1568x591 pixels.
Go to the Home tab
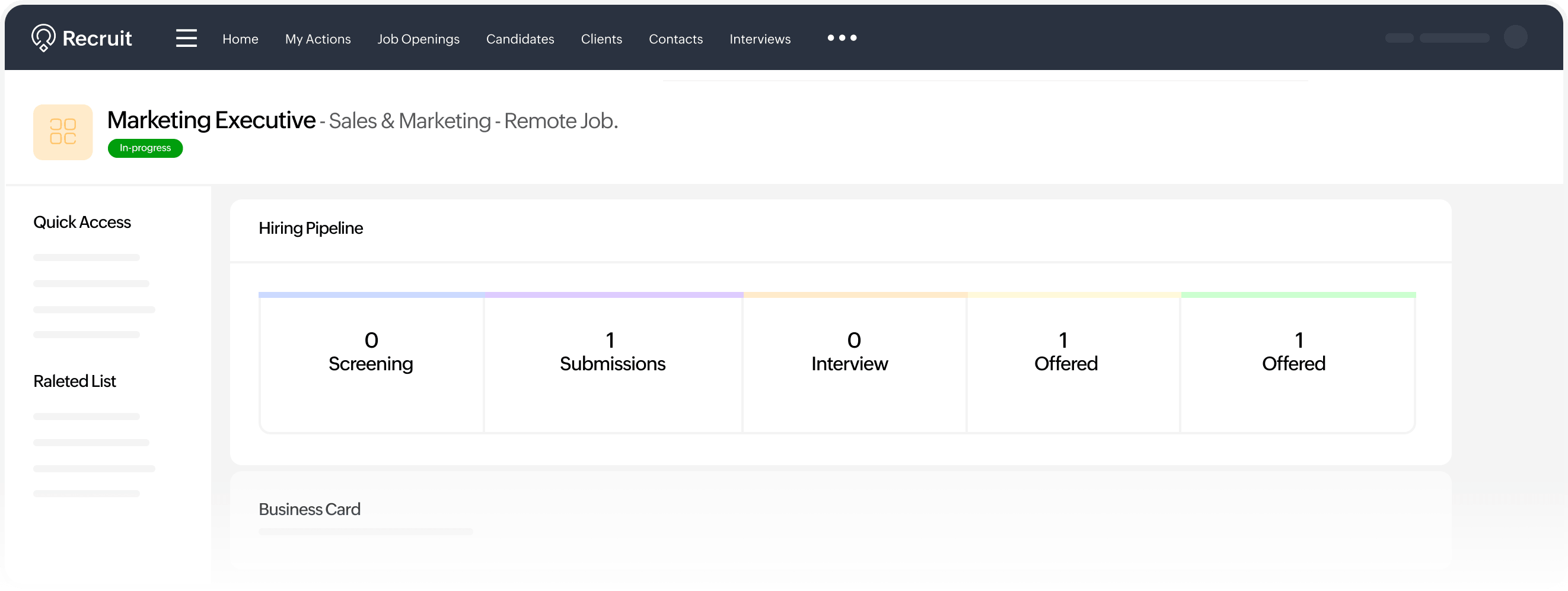(x=240, y=39)
